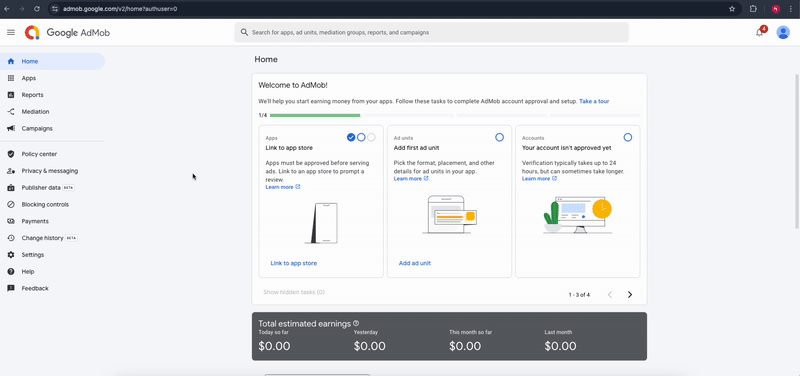Go to next tasks page chevron
The image size is (800, 376).
point(630,294)
